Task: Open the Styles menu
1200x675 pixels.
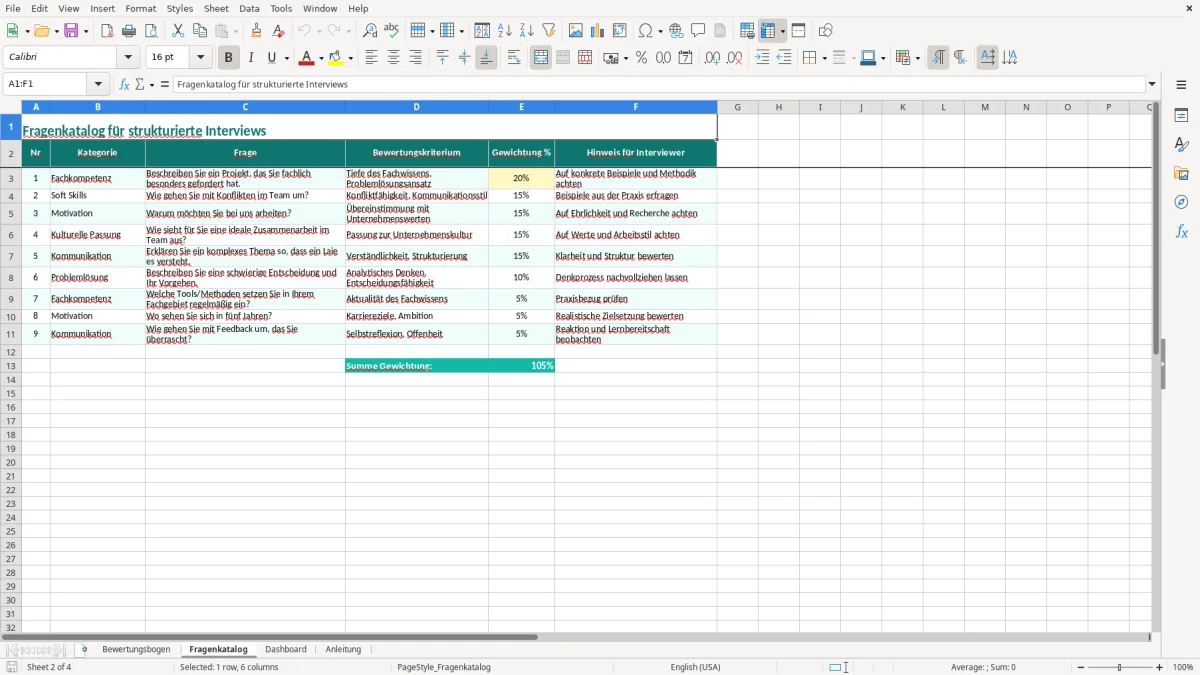Action: pyautogui.click(x=180, y=8)
